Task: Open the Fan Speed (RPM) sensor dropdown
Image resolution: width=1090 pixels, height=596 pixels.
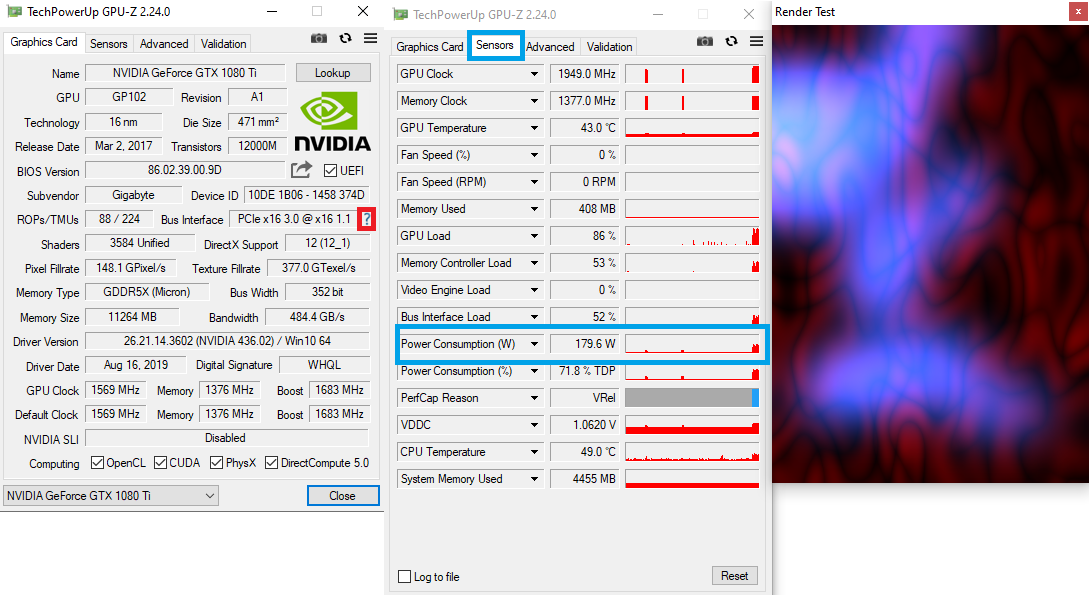Action: coord(534,182)
